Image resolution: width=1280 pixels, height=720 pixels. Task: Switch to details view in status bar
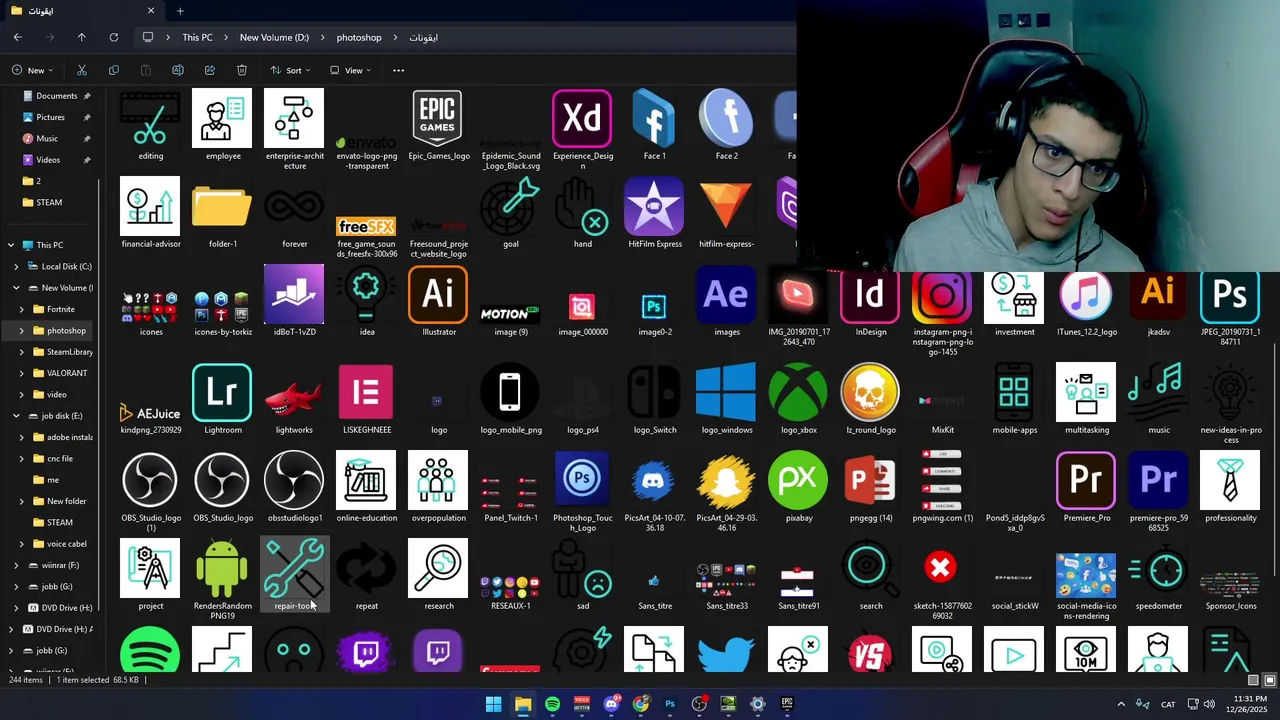coord(1253,680)
